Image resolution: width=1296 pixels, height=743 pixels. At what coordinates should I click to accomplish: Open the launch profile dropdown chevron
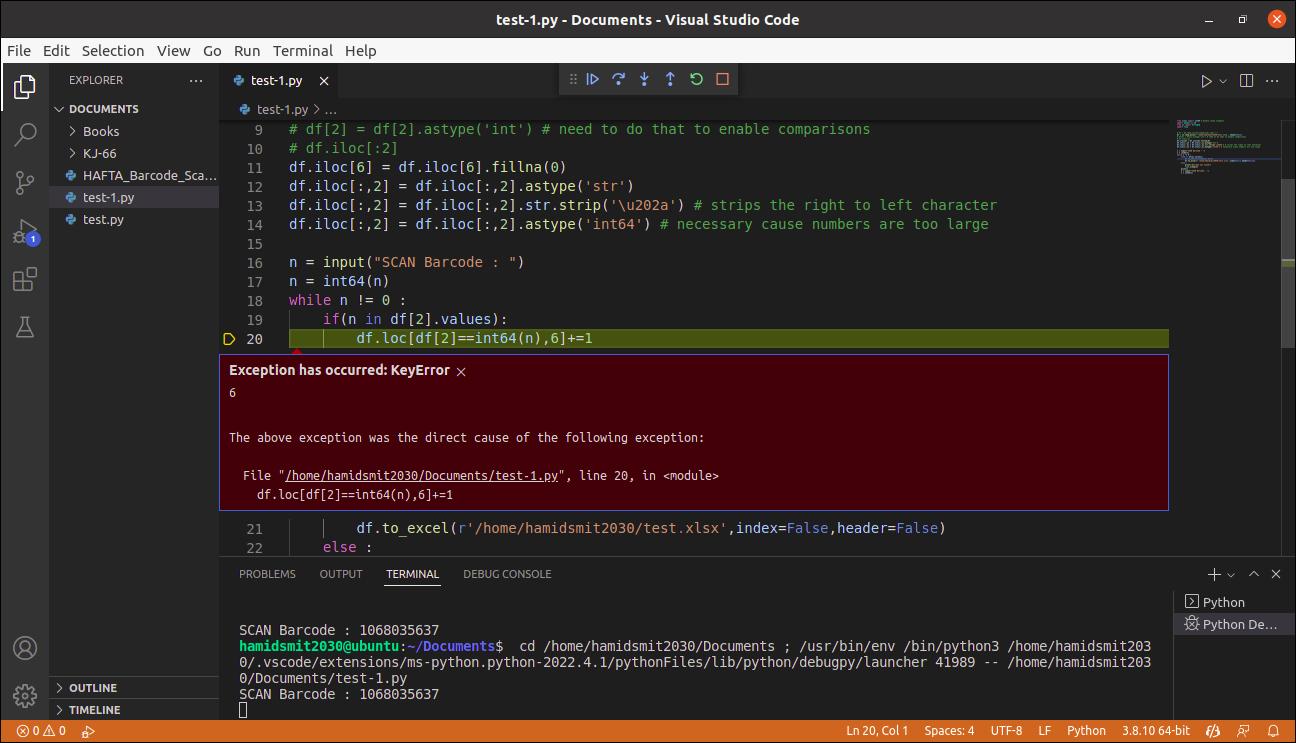pos(1231,575)
